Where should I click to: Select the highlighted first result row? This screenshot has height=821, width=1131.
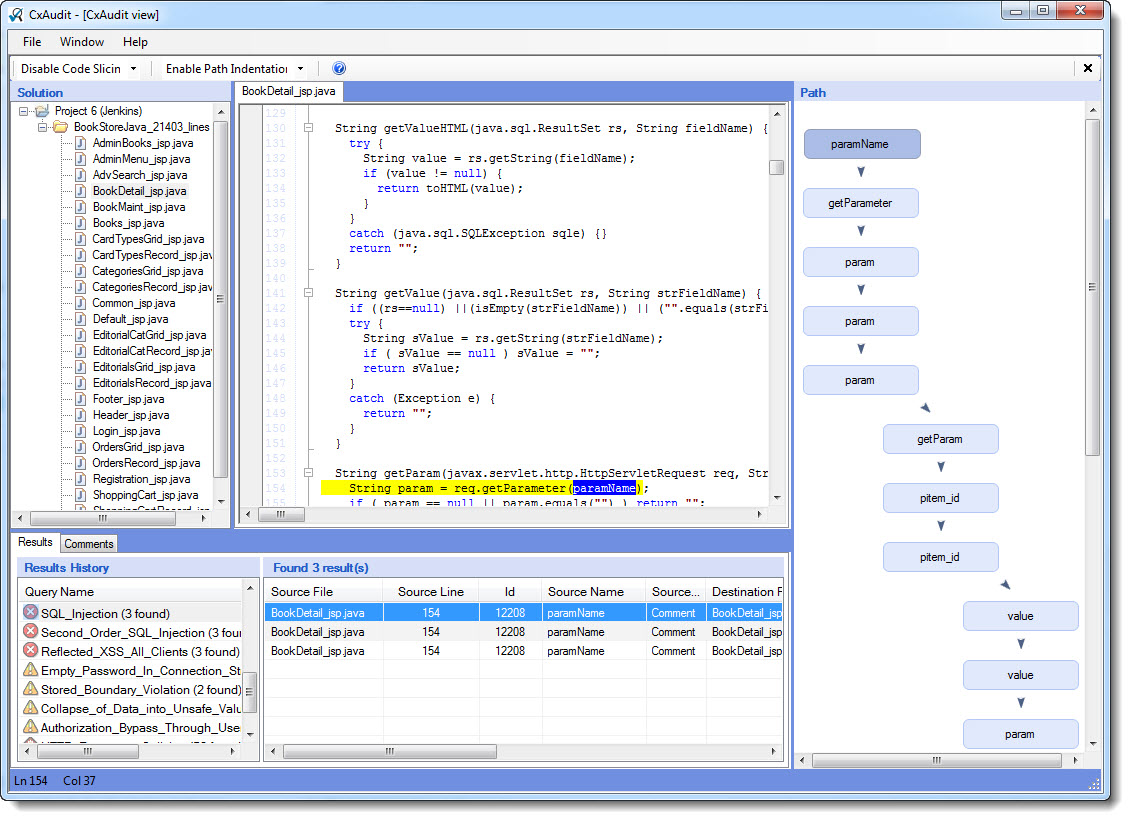tap(524, 613)
